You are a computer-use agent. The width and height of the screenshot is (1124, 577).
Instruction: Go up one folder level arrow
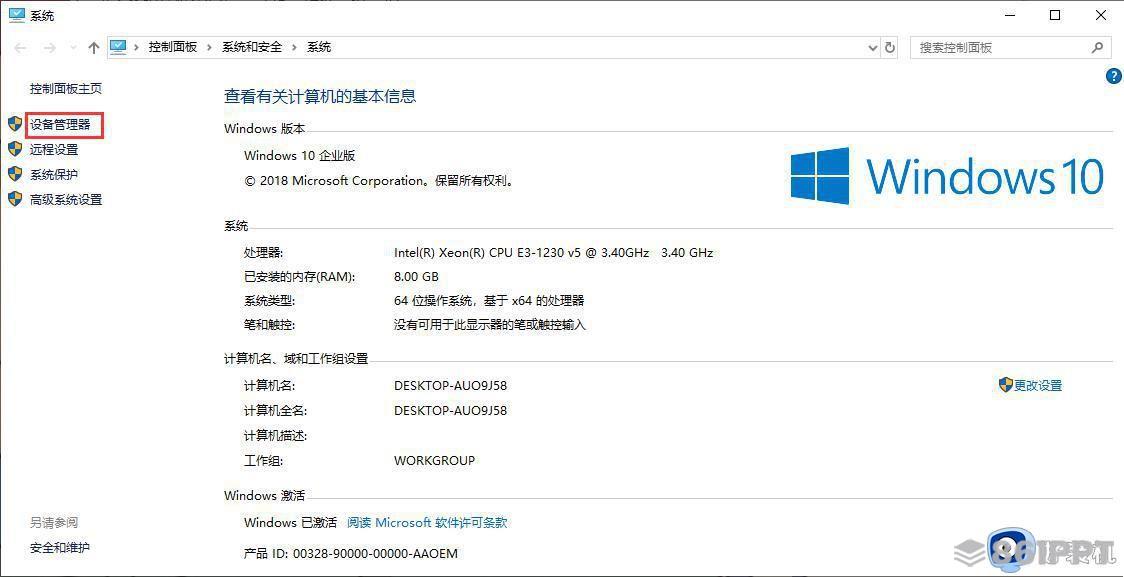point(94,47)
